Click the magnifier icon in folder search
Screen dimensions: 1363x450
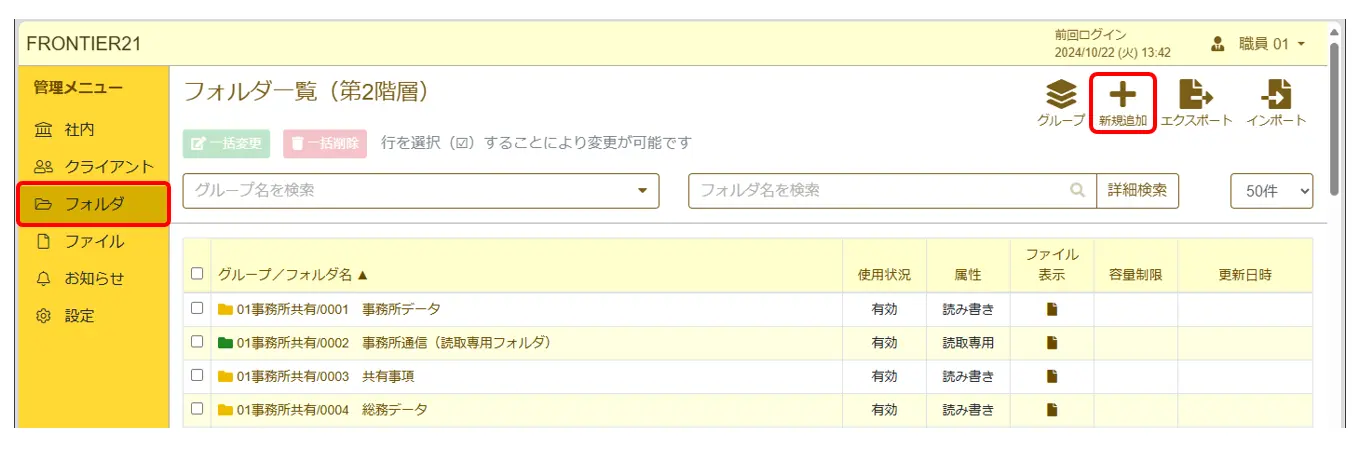[1077, 190]
